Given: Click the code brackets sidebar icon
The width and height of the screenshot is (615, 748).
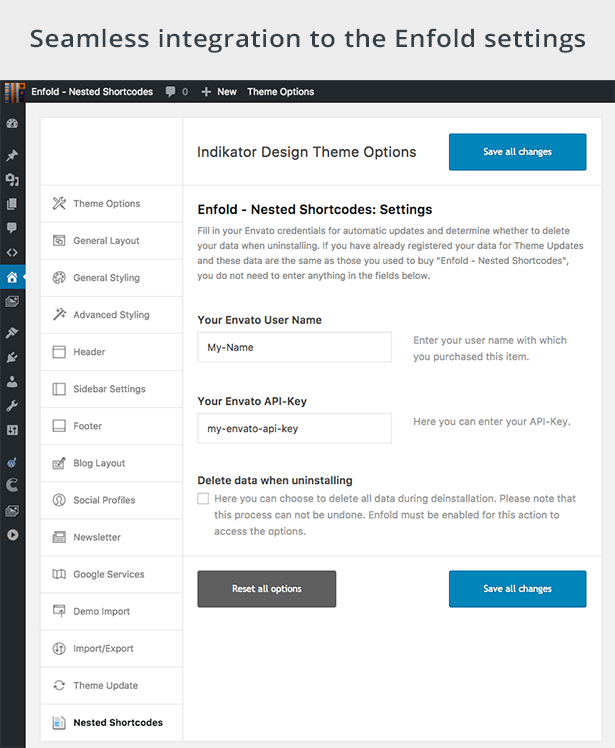Looking at the screenshot, I should click(12, 252).
